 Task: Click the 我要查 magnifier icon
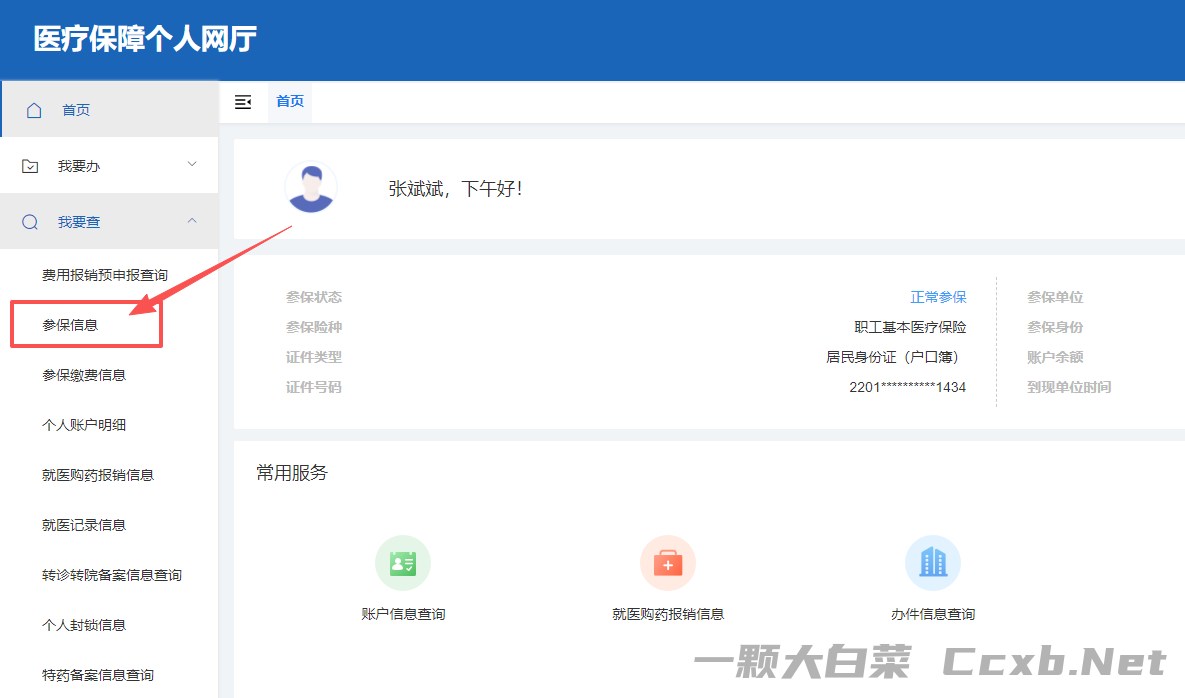(x=30, y=222)
